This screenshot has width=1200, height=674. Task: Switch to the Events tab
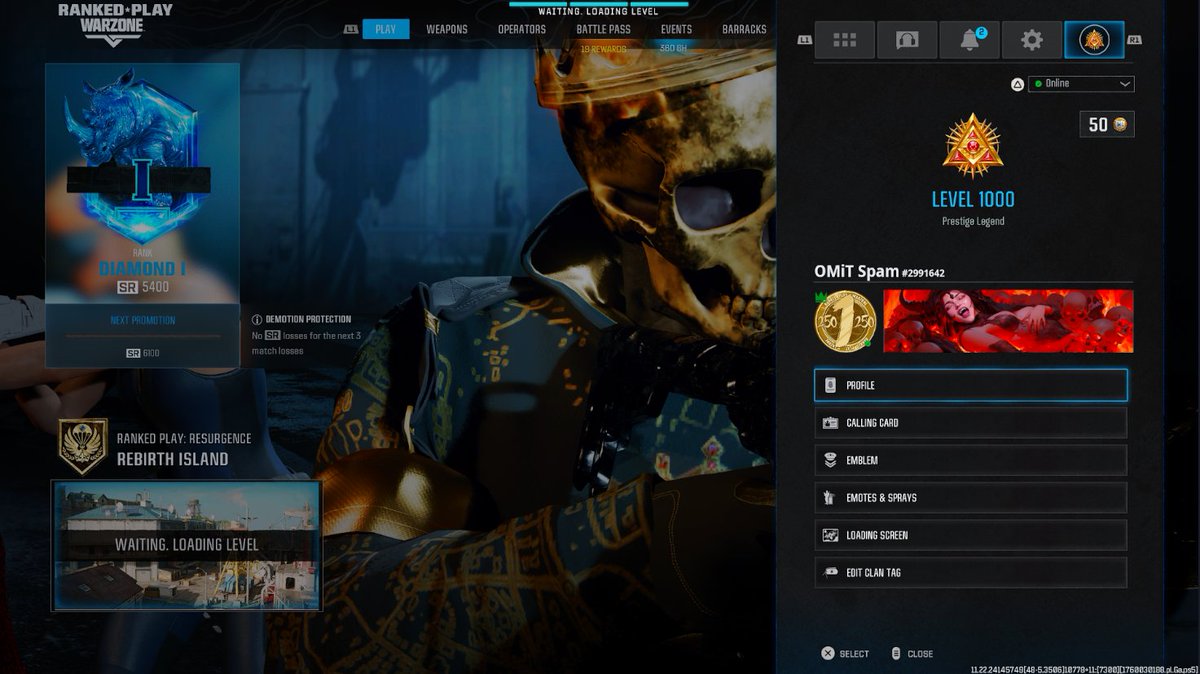676,29
